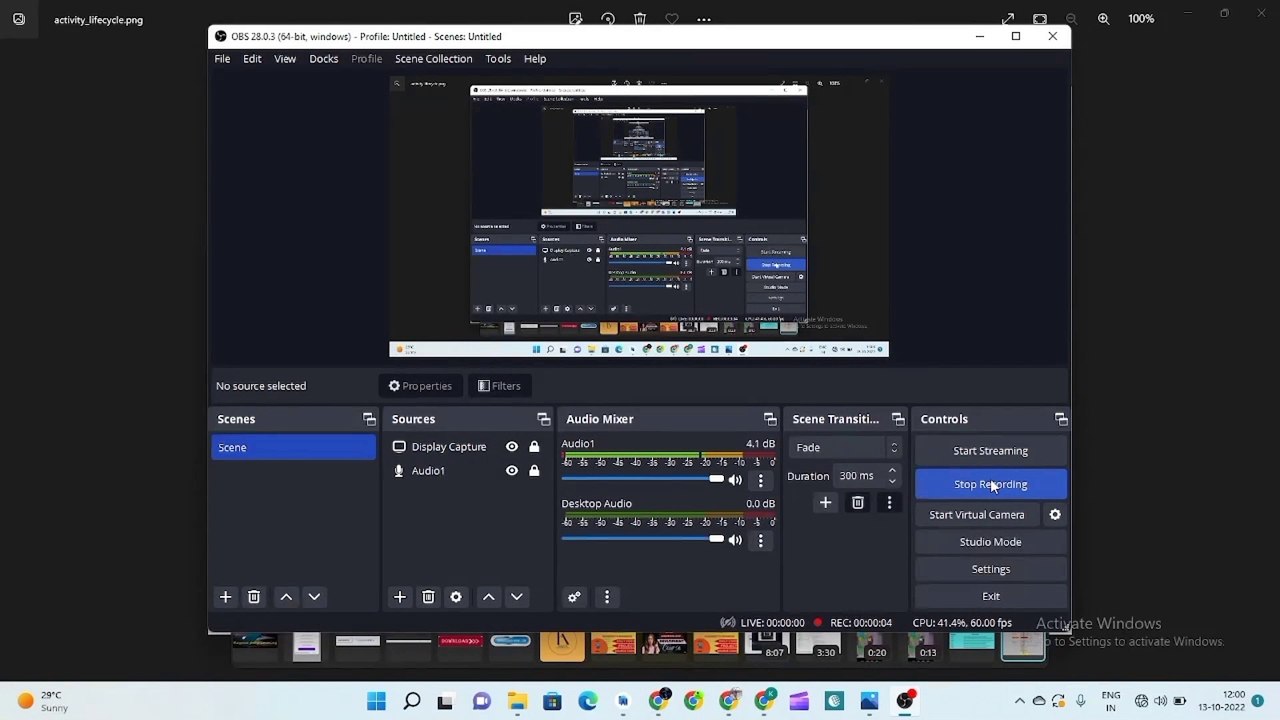This screenshot has height=720, width=1280.
Task: Decrease the transition duration with down arrow
Action: (892, 481)
